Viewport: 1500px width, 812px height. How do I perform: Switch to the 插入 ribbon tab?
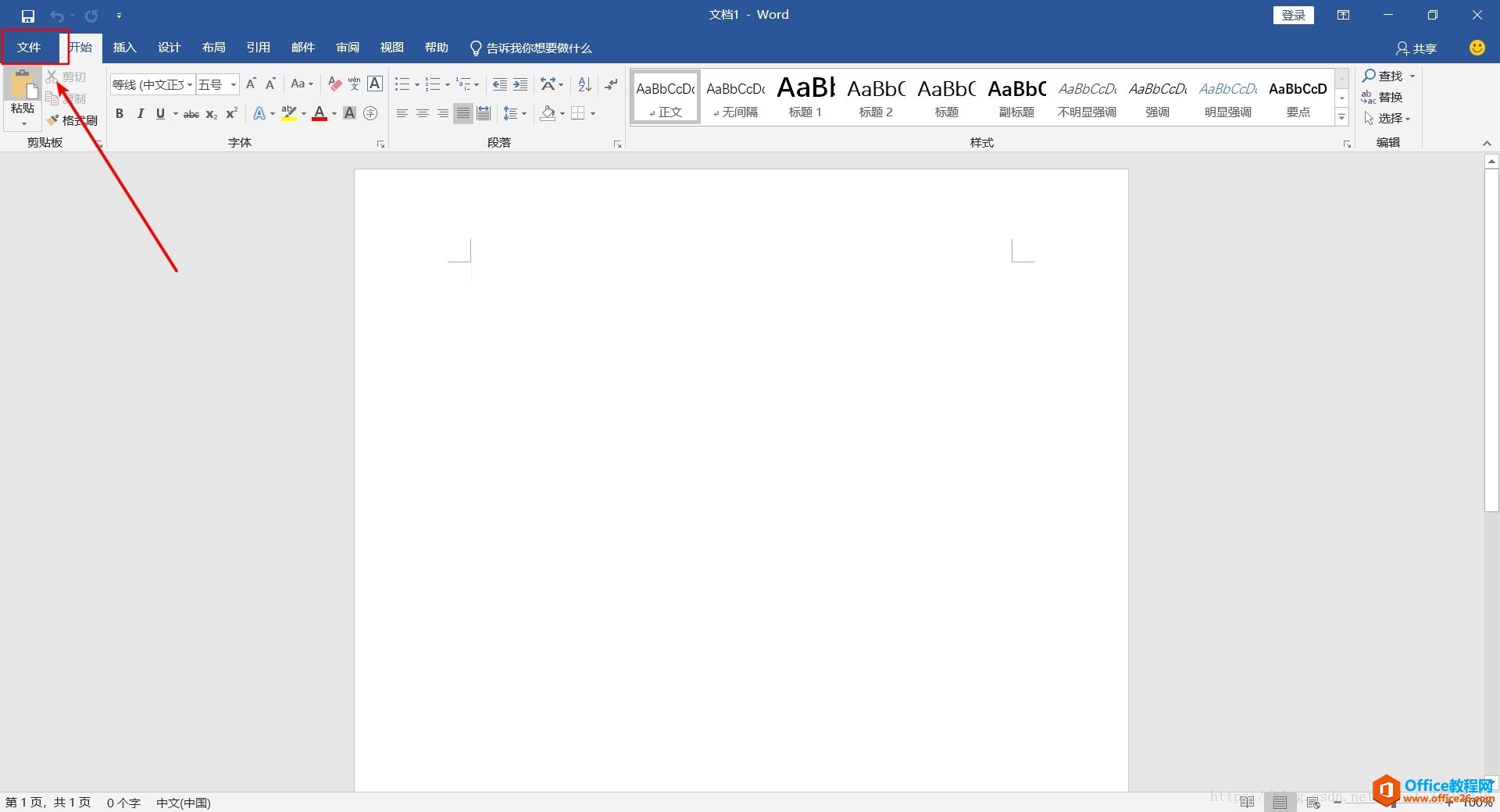124,48
